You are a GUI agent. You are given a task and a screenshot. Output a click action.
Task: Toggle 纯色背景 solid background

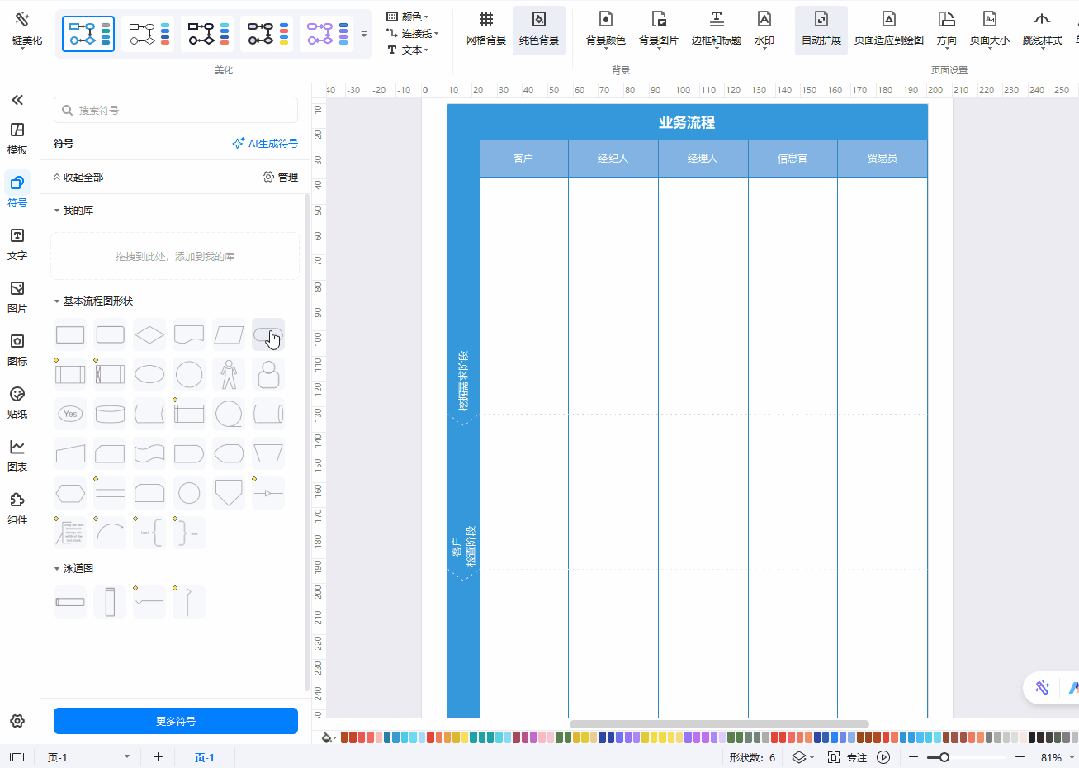pos(539,28)
